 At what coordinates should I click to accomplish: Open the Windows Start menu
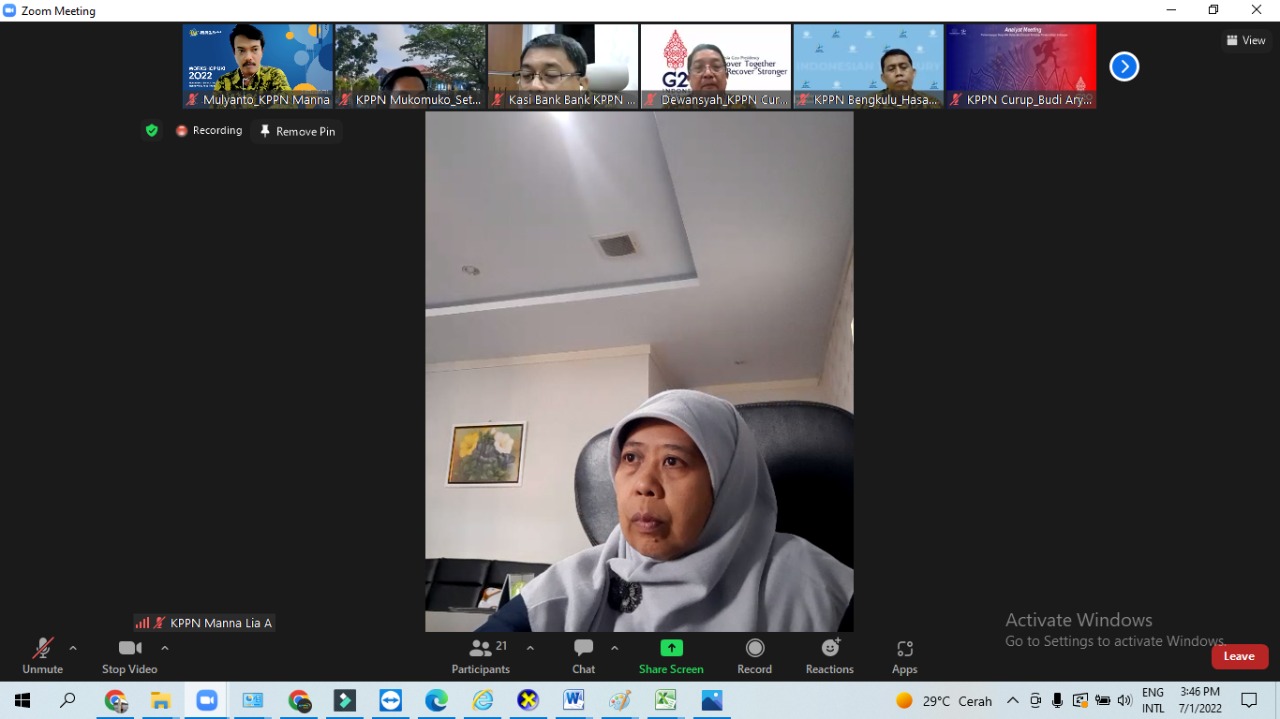pyautogui.click(x=22, y=700)
